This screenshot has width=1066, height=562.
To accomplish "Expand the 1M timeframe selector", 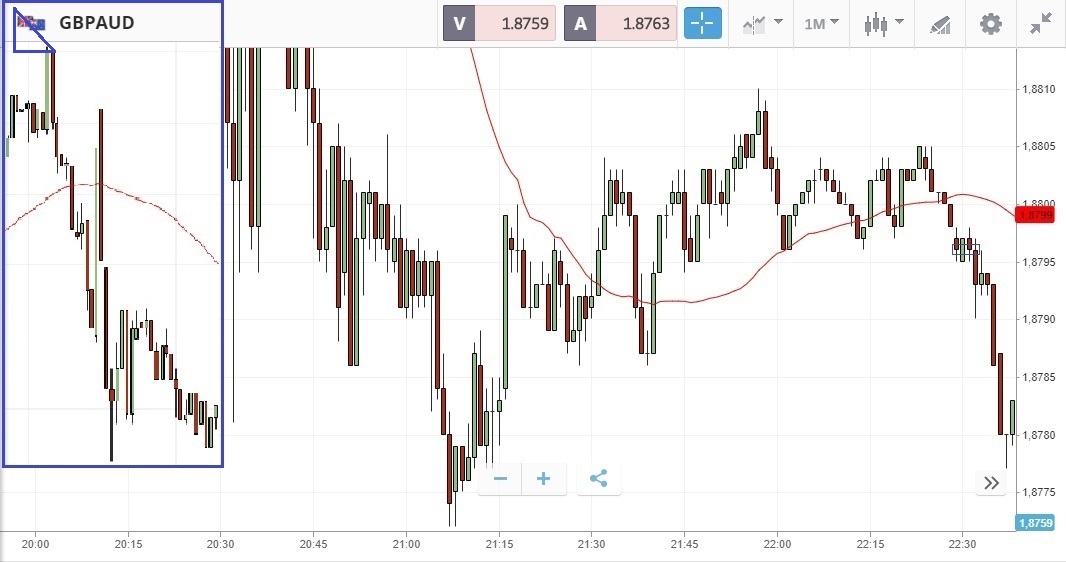I will click(822, 23).
